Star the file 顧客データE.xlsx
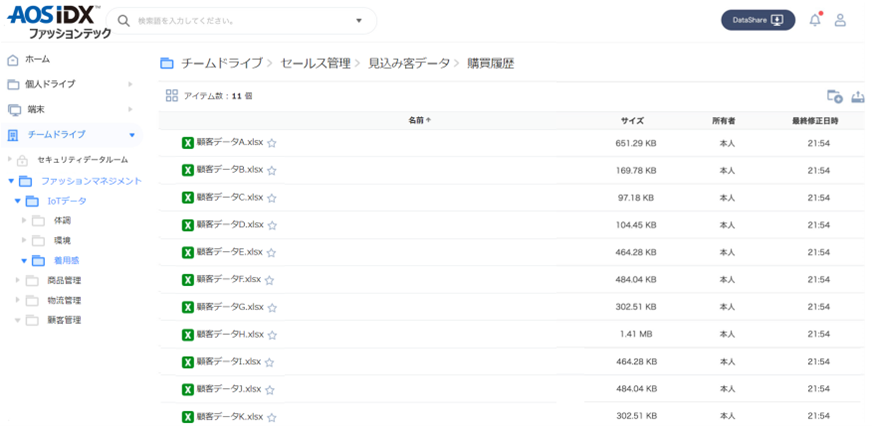This screenshot has height=426, width=872. pyautogui.click(x=271, y=253)
